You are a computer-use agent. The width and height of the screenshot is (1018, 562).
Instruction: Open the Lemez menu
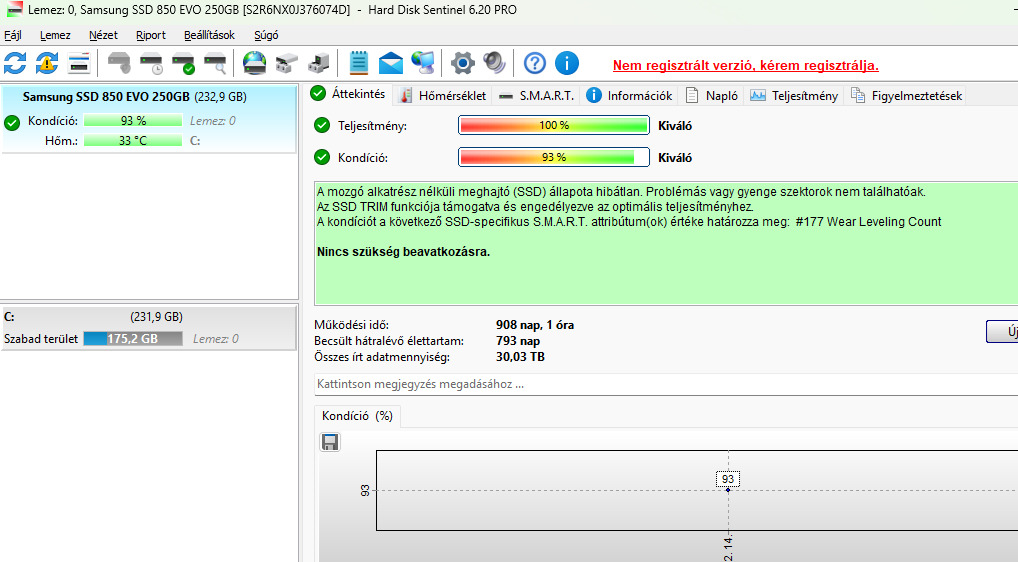(55, 35)
